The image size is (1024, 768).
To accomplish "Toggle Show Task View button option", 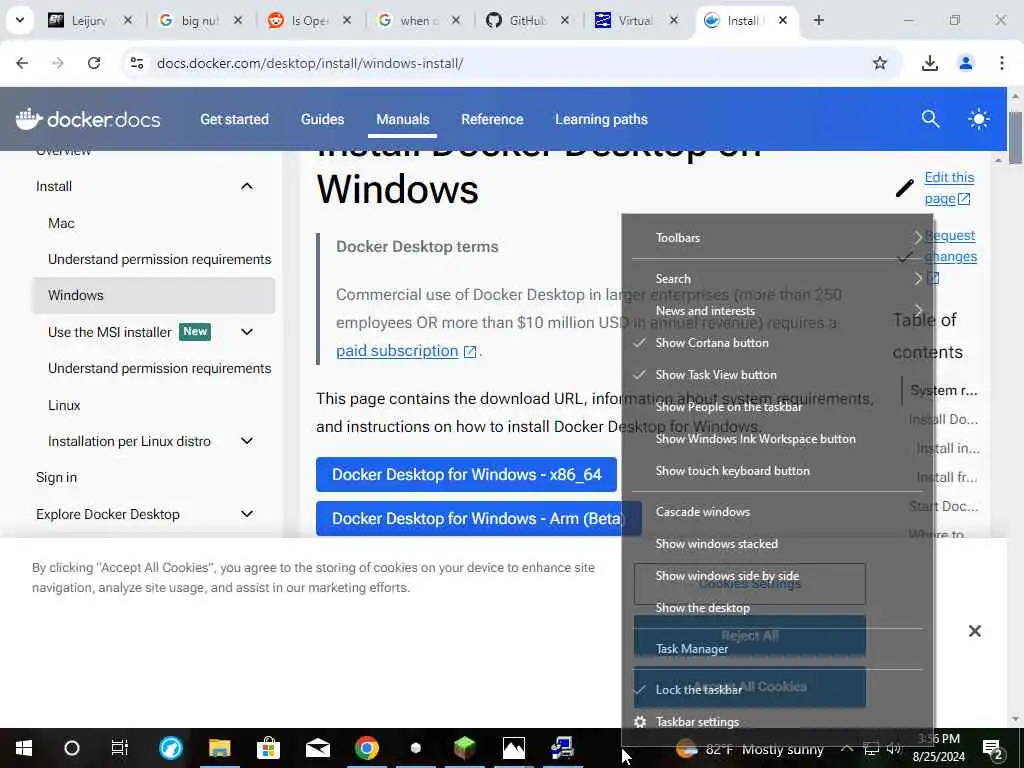I will click(777, 375).
